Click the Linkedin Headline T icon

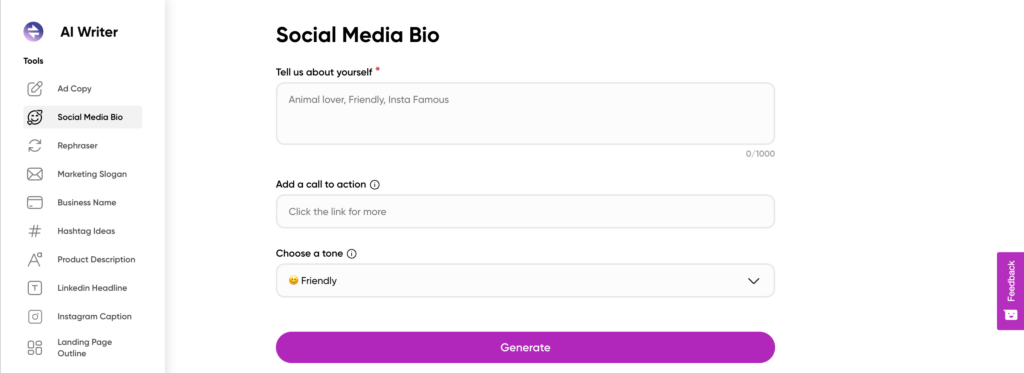click(x=35, y=288)
